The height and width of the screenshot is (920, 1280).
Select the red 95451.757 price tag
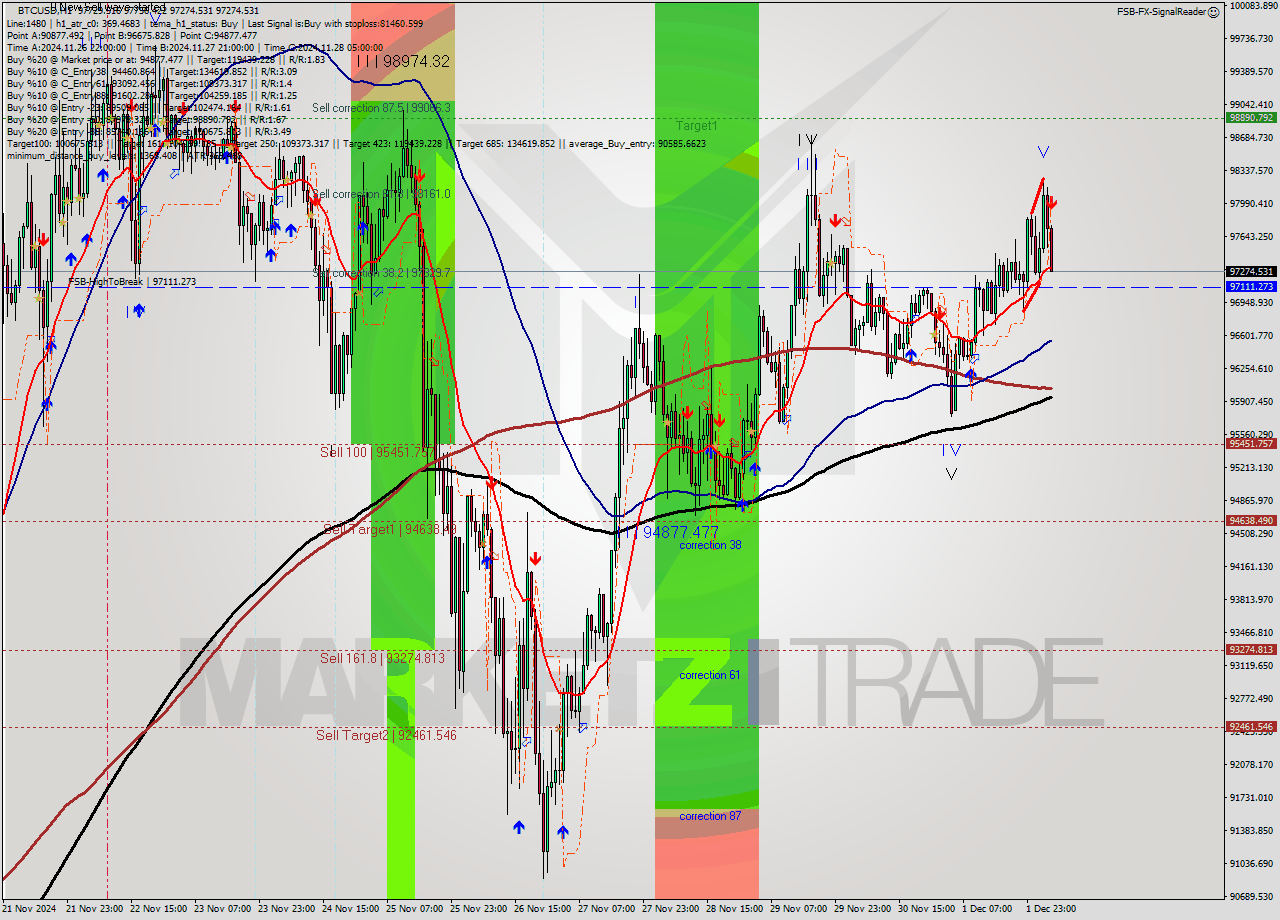click(1251, 443)
